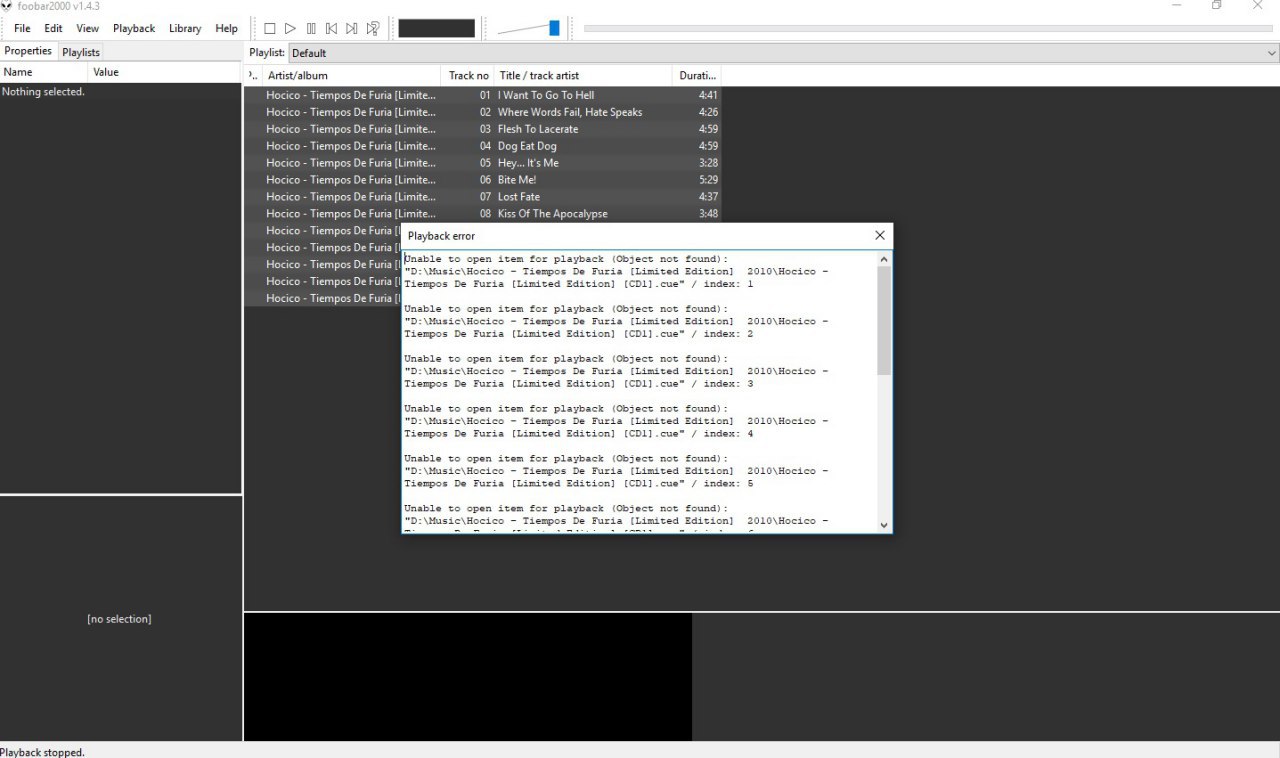The width and height of the screenshot is (1280, 758).
Task: Sort by Duration column header
Action: (697, 75)
